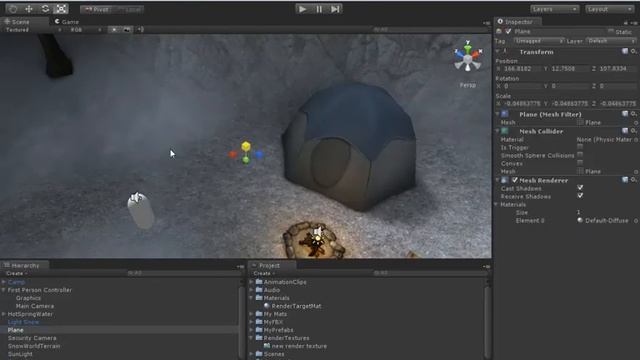
Task: Switch to the Game tab
Action: pyautogui.click(x=67, y=22)
